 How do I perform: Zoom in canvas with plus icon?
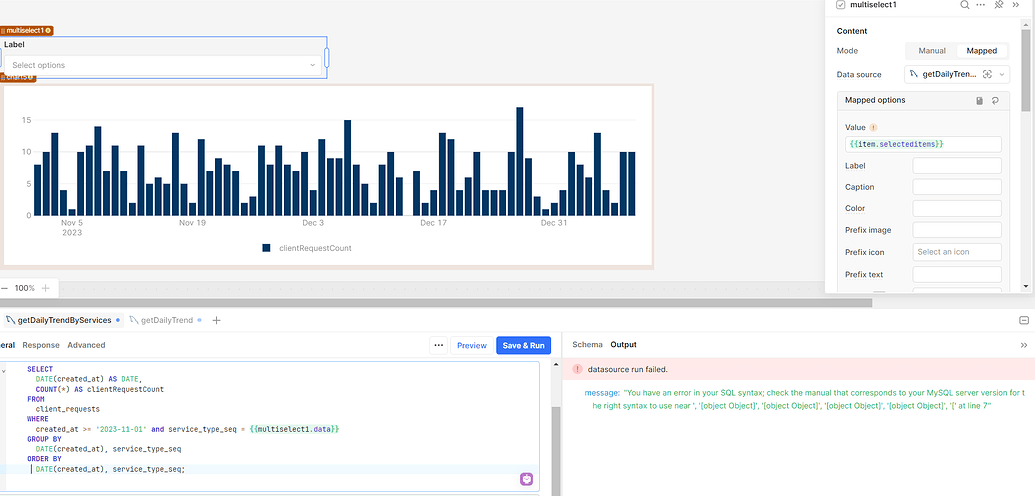(46, 288)
